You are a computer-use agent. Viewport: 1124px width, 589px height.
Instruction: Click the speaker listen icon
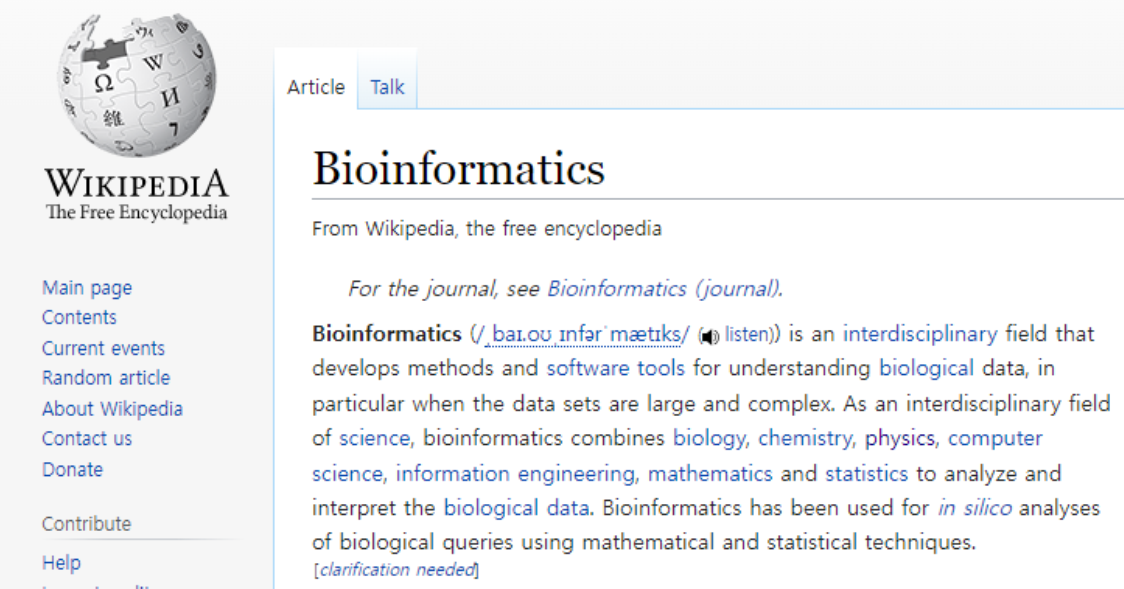click(709, 336)
